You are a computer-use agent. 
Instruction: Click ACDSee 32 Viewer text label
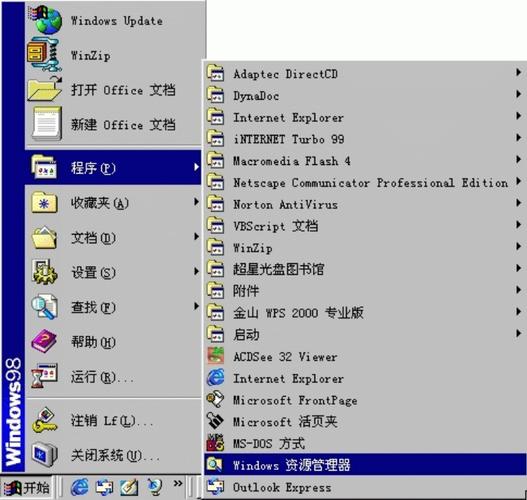(x=285, y=356)
